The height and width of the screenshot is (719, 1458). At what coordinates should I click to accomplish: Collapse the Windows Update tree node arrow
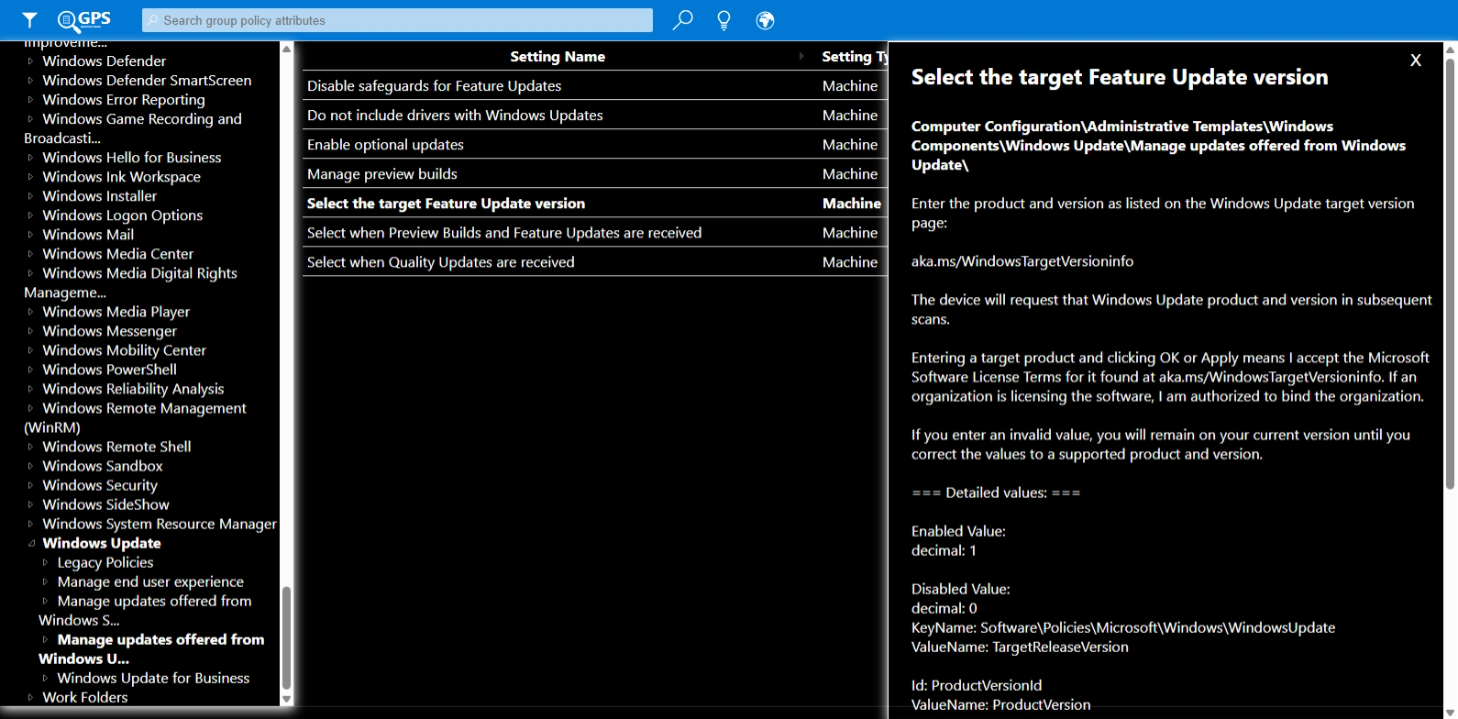pos(31,544)
